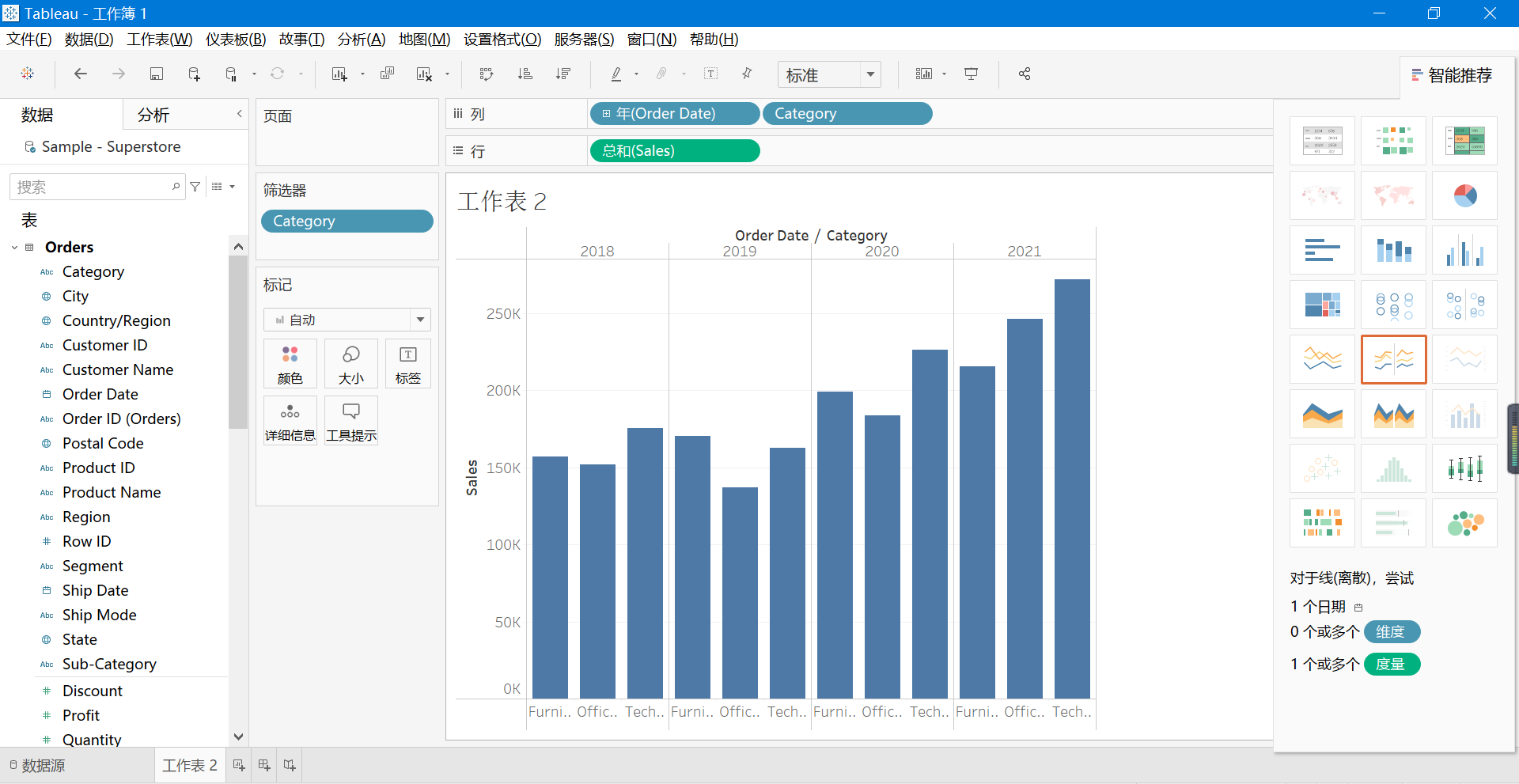The width and height of the screenshot is (1519, 784).
Task: Click the Category filter pill
Action: (x=347, y=222)
